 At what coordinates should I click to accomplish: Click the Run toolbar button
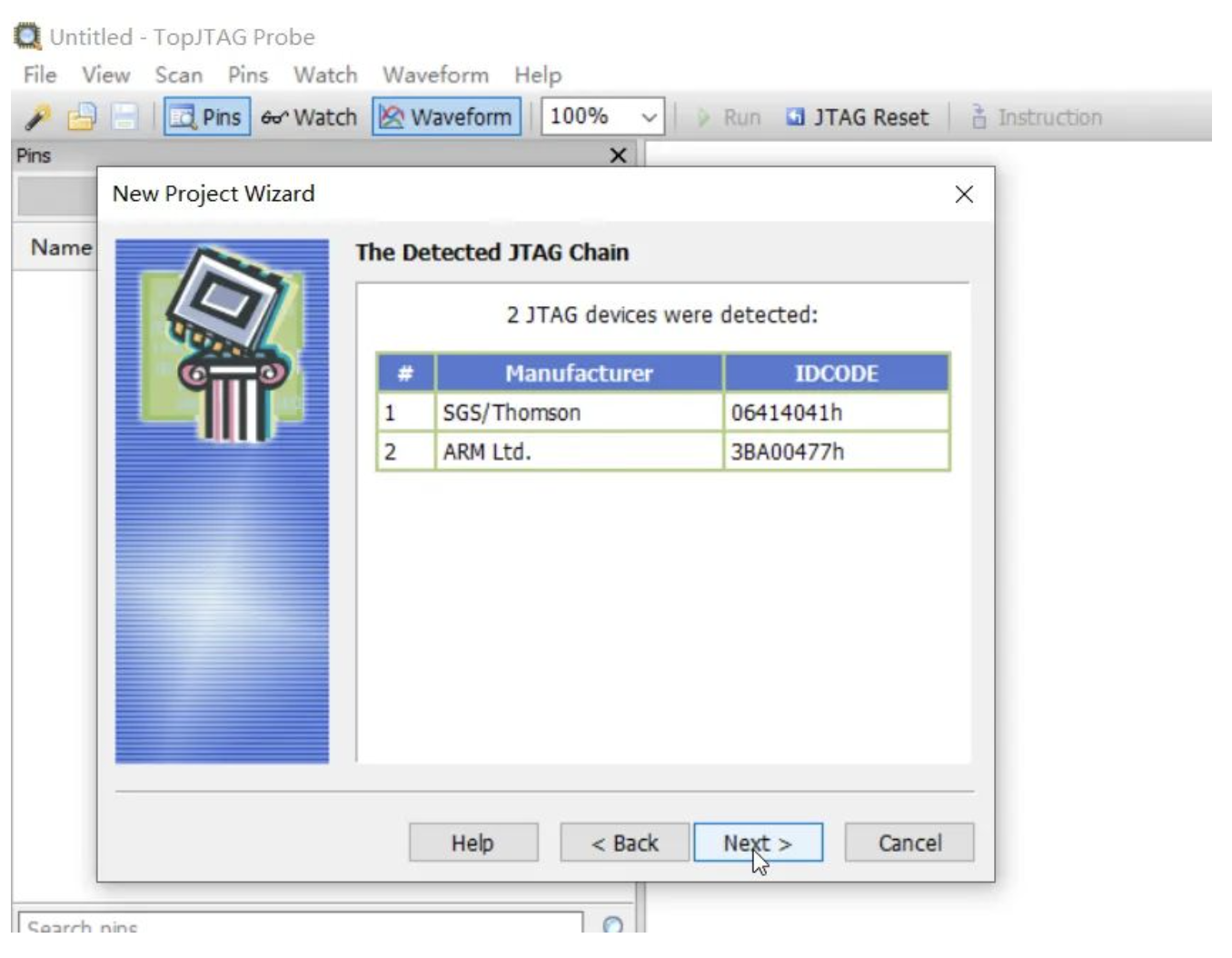point(729,117)
